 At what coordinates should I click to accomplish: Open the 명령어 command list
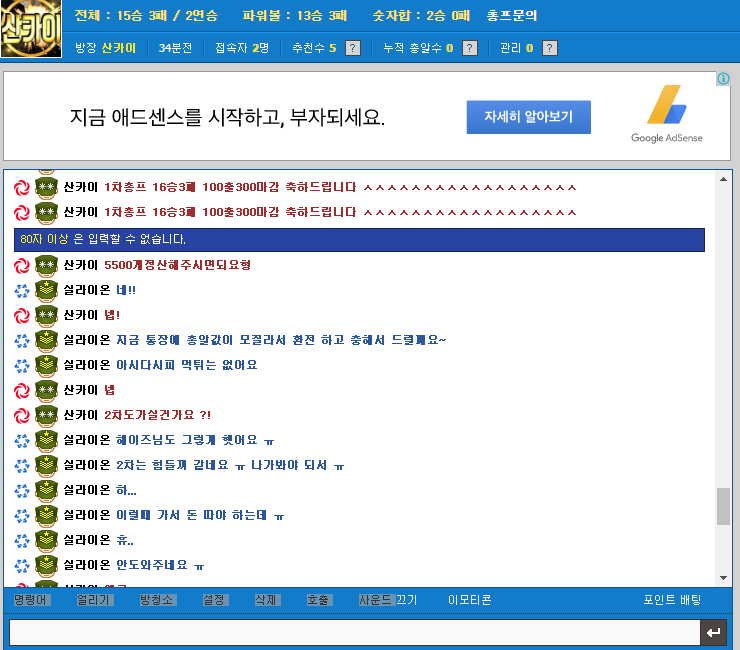click(32, 600)
